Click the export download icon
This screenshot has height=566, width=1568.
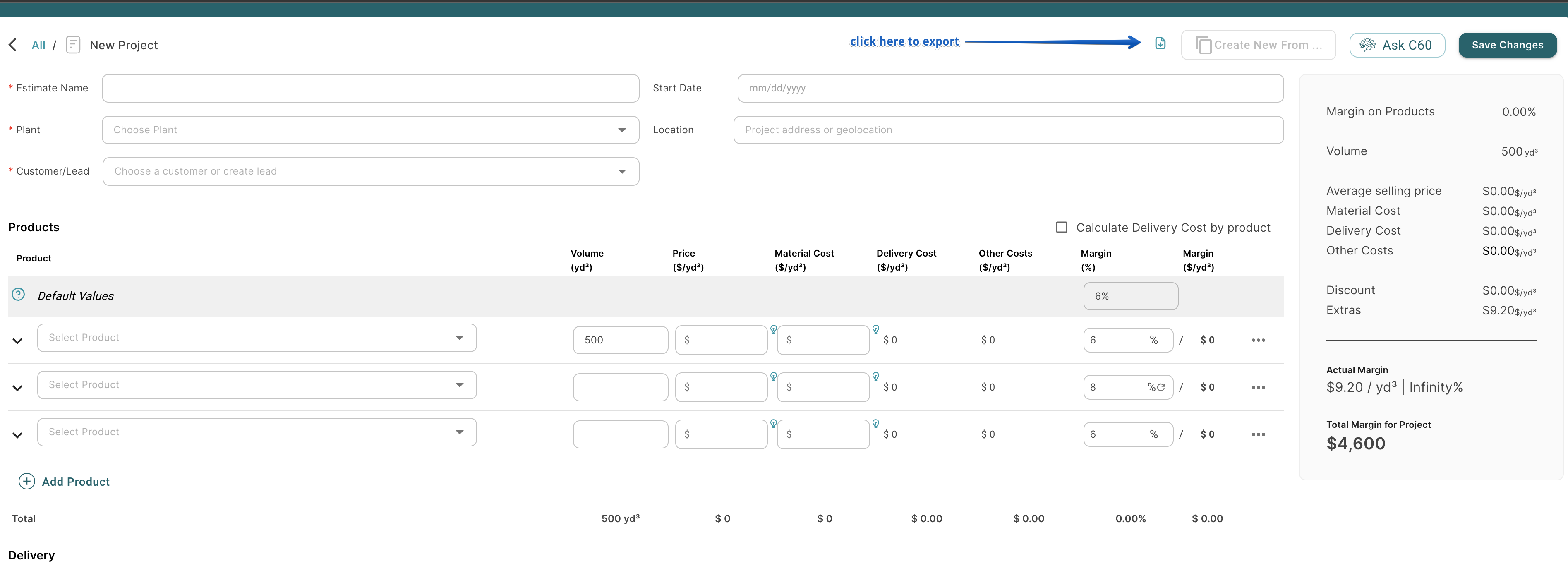point(1160,43)
